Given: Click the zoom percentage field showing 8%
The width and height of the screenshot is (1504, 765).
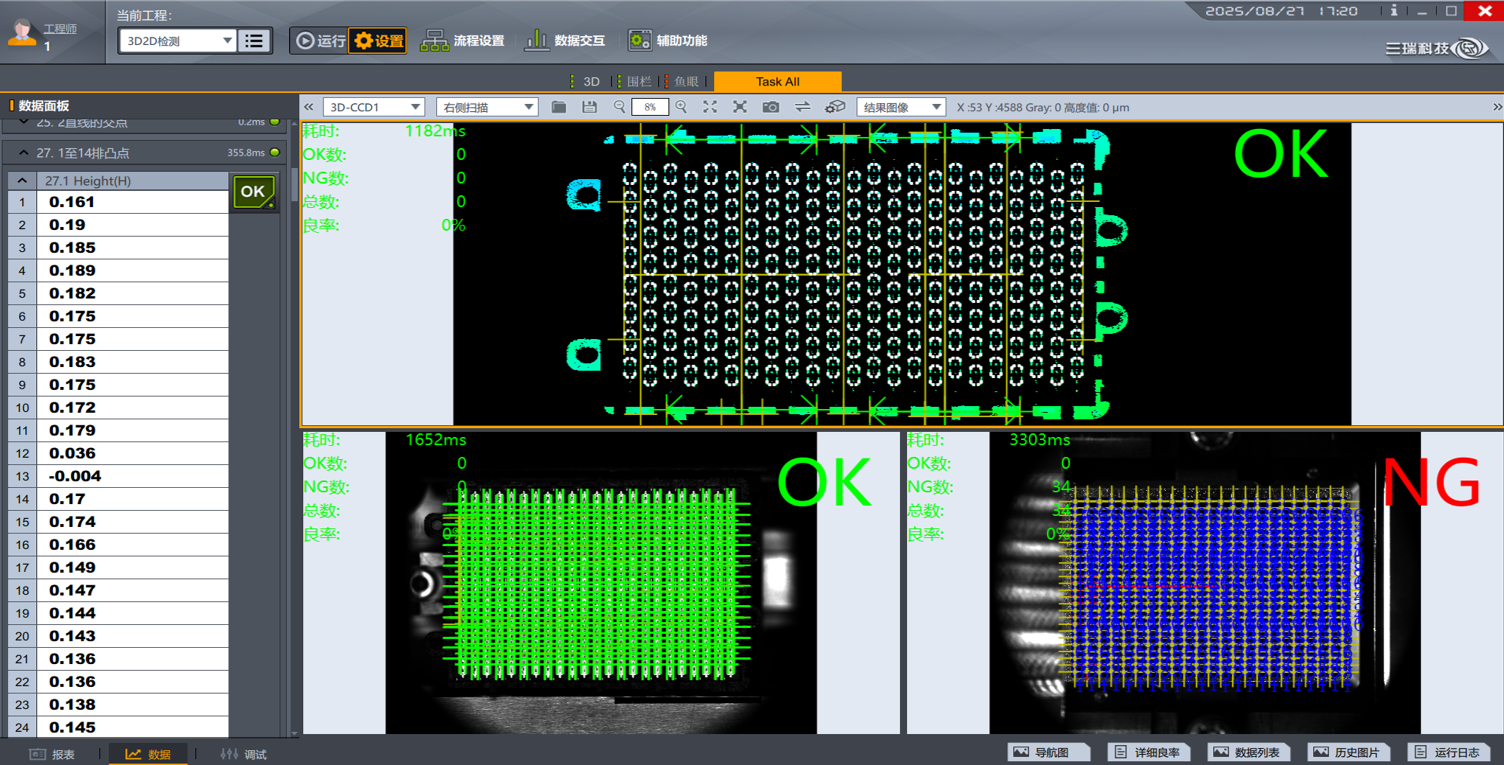Looking at the screenshot, I should [x=650, y=107].
